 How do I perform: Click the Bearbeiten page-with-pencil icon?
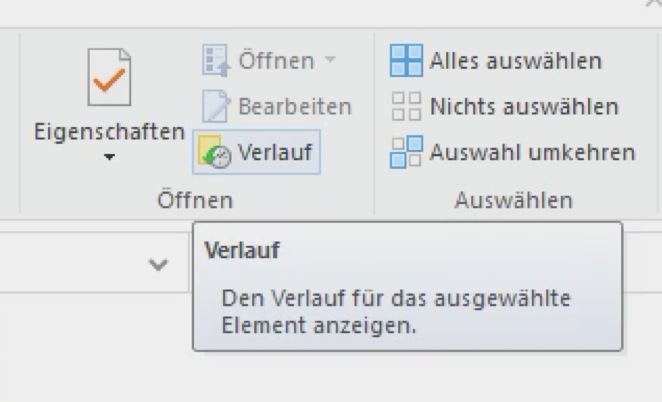[216, 106]
